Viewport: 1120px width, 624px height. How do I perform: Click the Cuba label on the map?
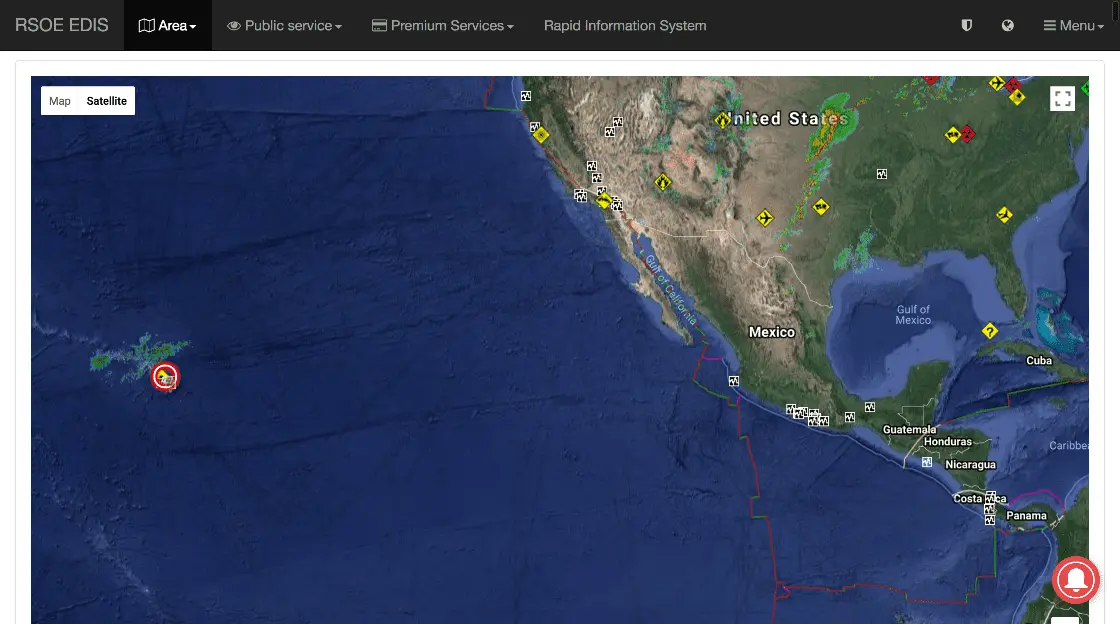1039,361
